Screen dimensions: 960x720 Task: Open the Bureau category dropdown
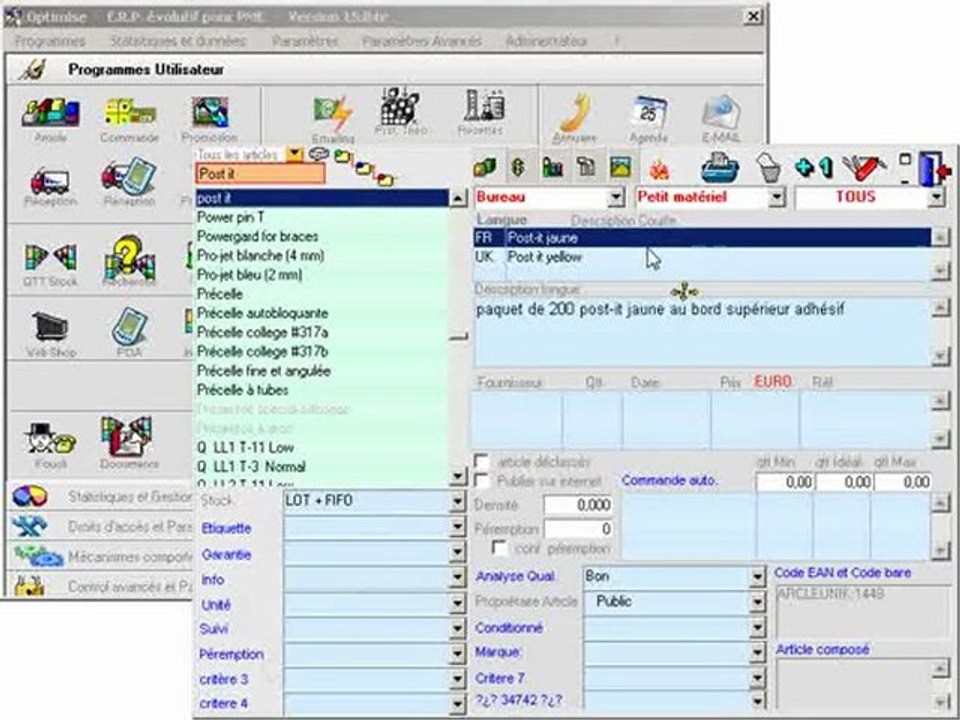(x=615, y=197)
